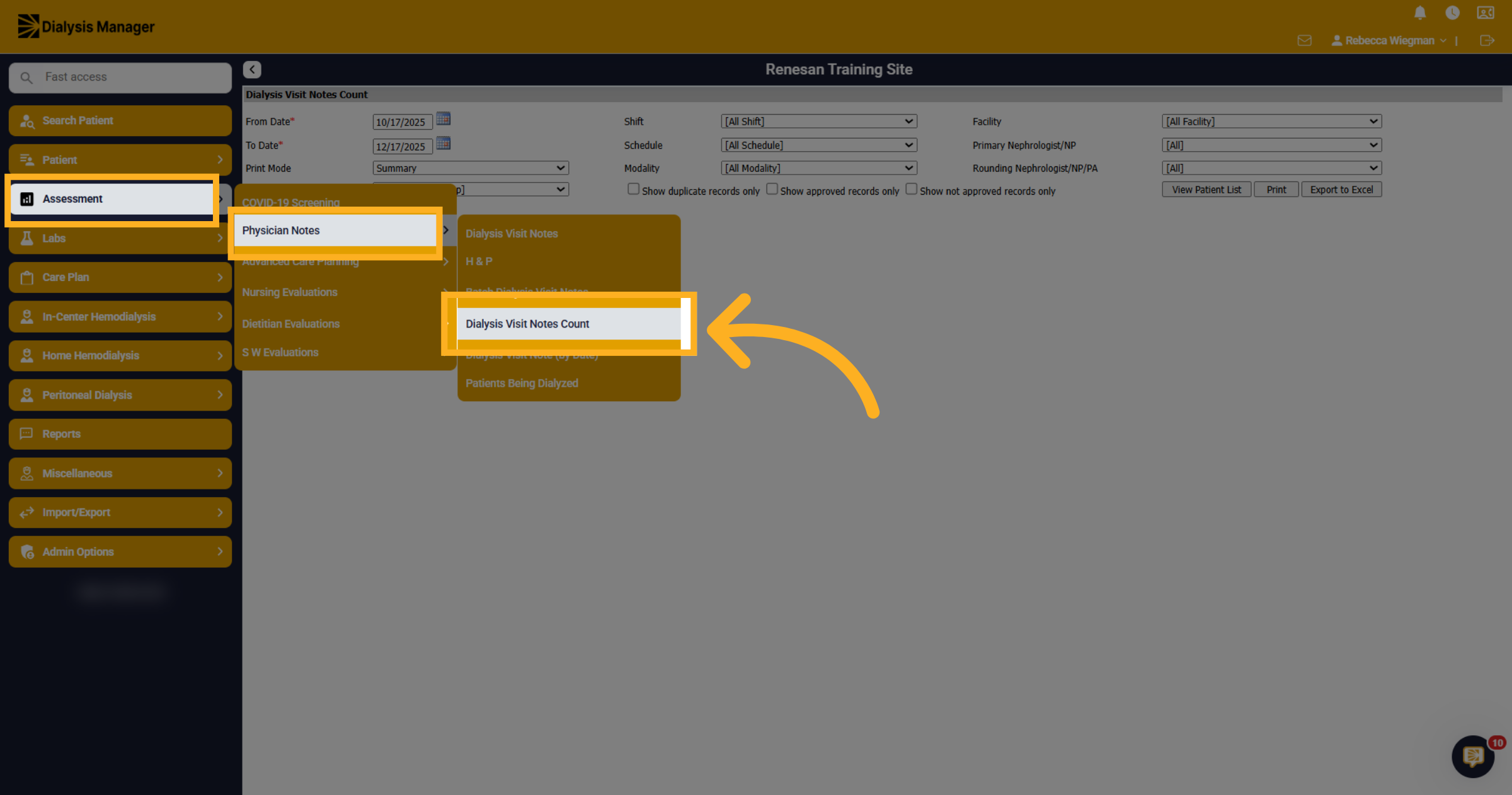1512x795 pixels.
Task: Enable Show duplicate records only
Action: tap(633, 189)
